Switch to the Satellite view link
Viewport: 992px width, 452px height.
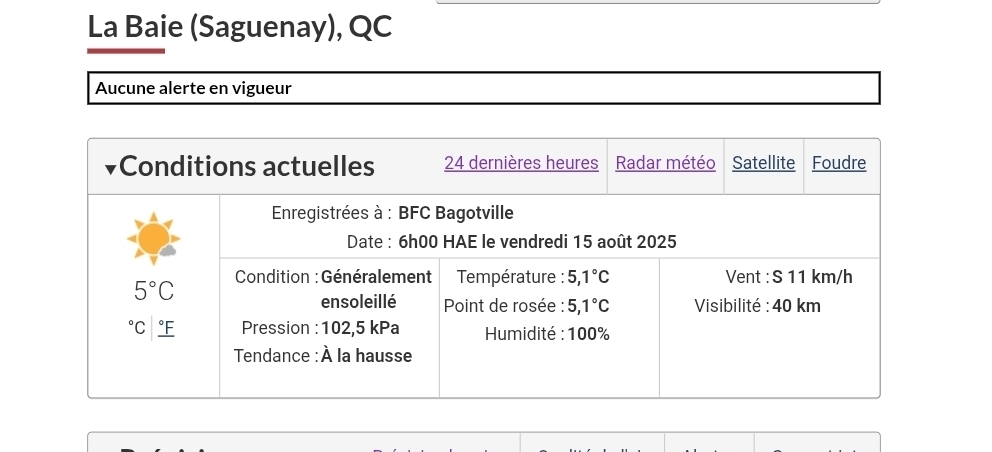tap(763, 163)
